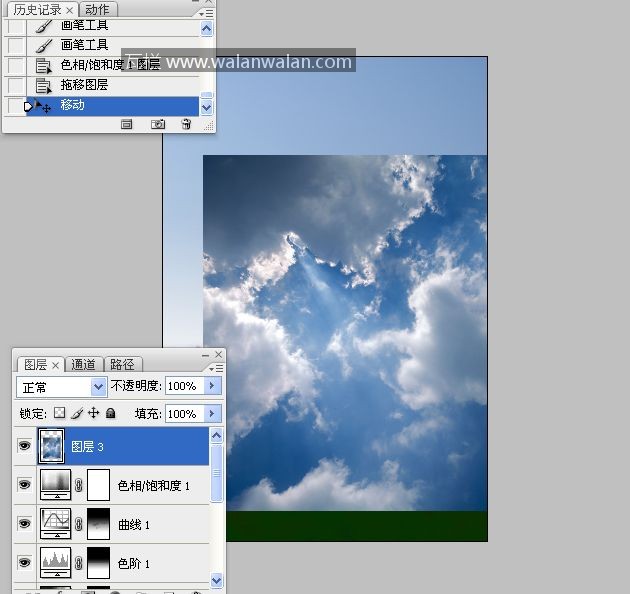Toggle visibility of 色相/饱和度 1 layer

point(24,485)
